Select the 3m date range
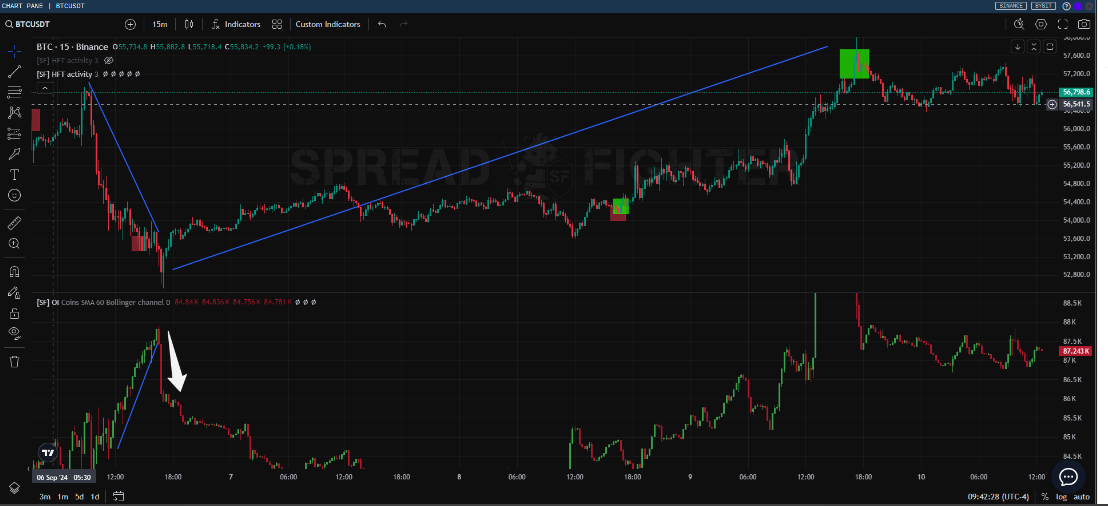This screenshot has width=1108, height=506. pos(45,497)
